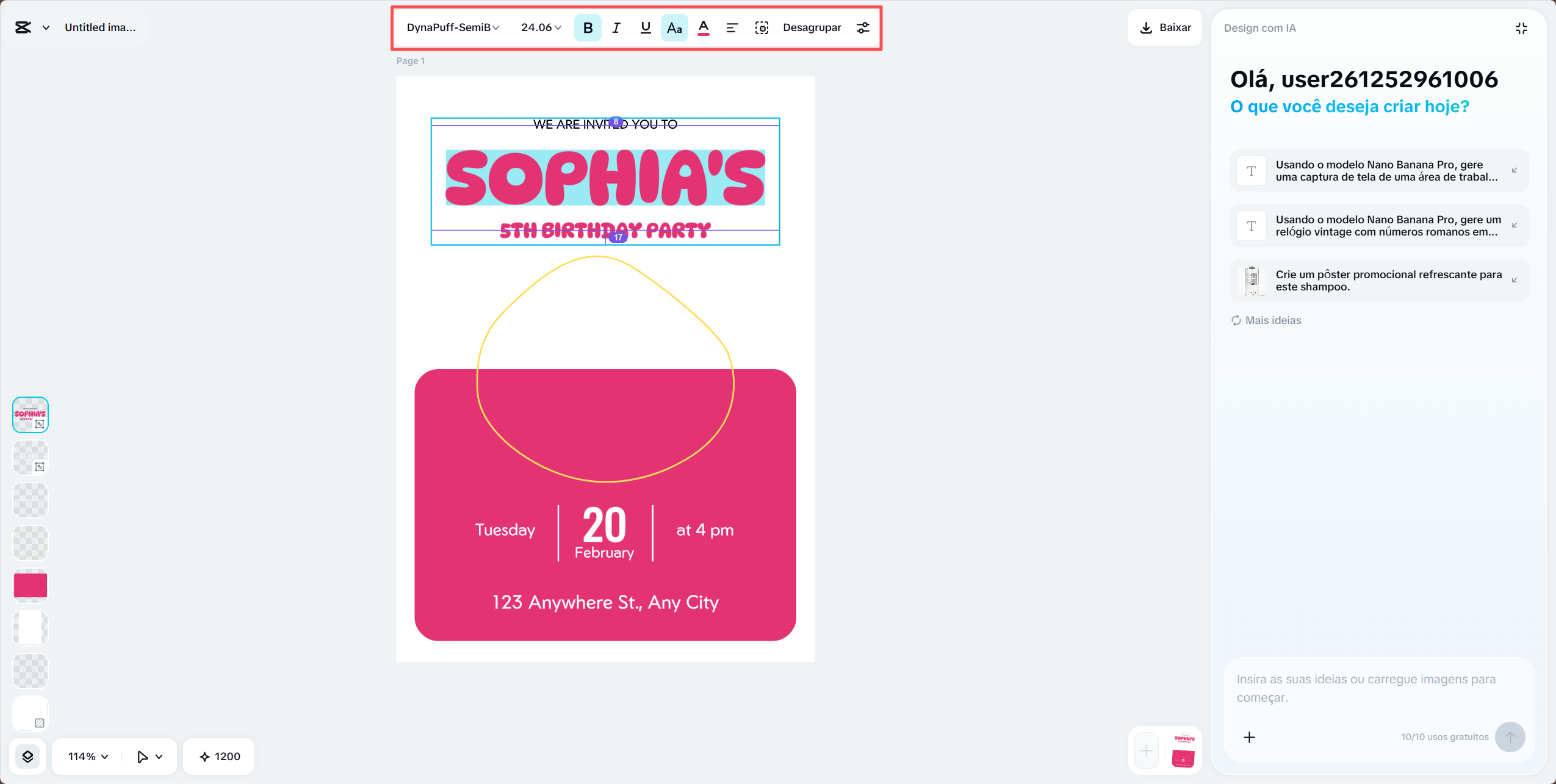Click the layer position focus icon
Viewport: 1556px width, 784px height.
(x=762, y=28)
